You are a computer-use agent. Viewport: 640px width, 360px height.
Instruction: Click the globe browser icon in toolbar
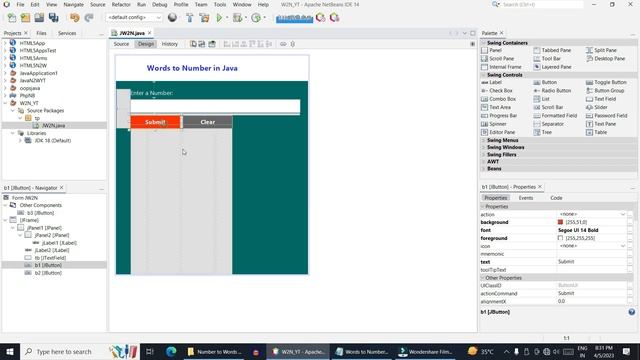click(x=172, y=18)
